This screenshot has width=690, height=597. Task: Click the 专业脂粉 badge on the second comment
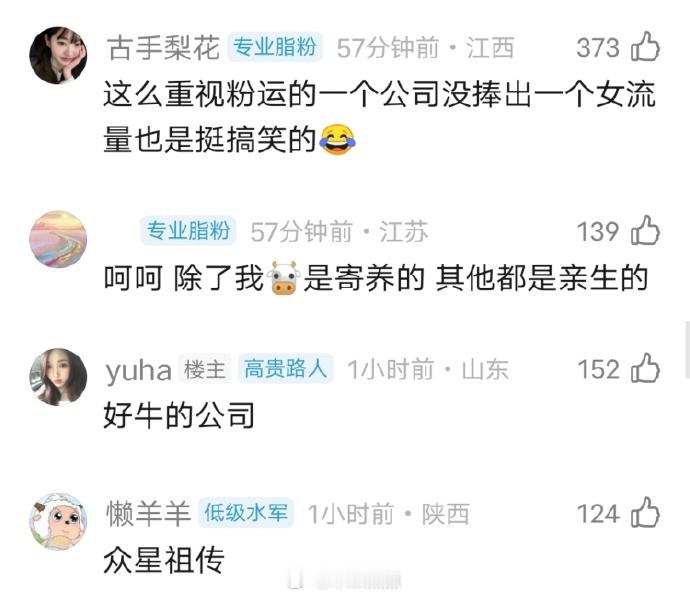[188, 231]
